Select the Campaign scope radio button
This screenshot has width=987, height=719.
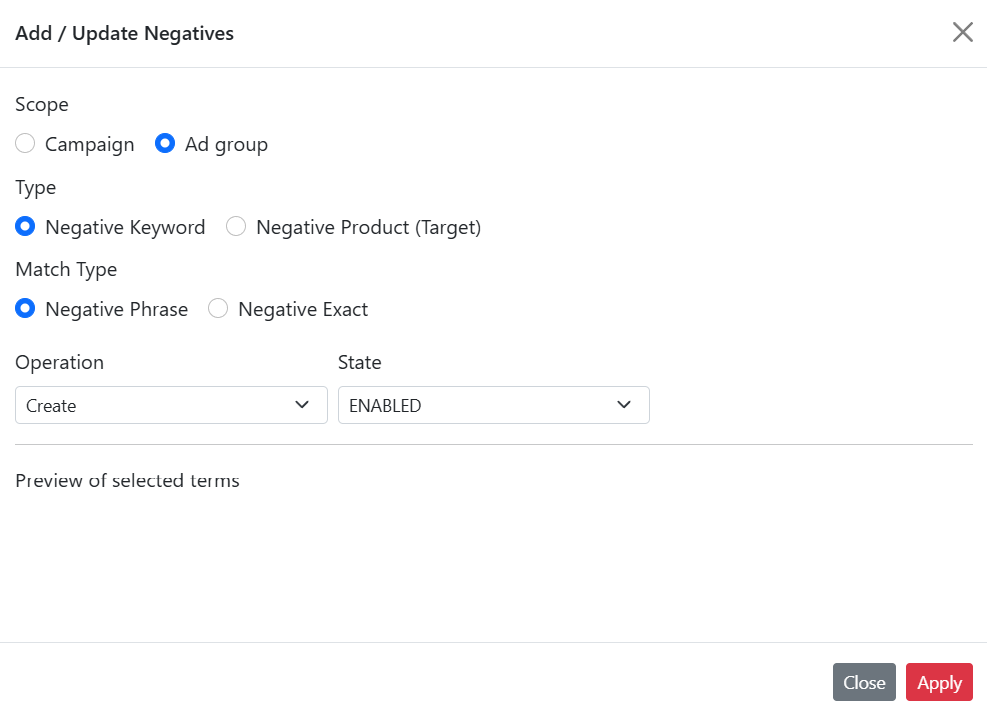(x=26, y=144)
